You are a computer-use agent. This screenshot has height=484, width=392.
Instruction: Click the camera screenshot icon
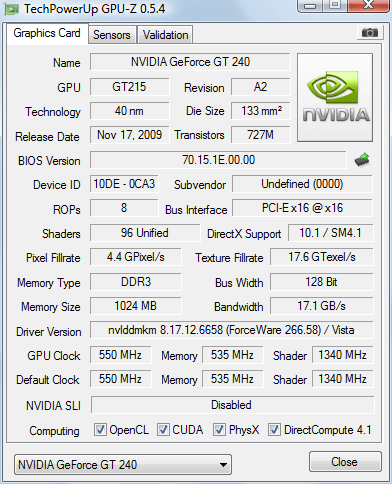point(370,33)
